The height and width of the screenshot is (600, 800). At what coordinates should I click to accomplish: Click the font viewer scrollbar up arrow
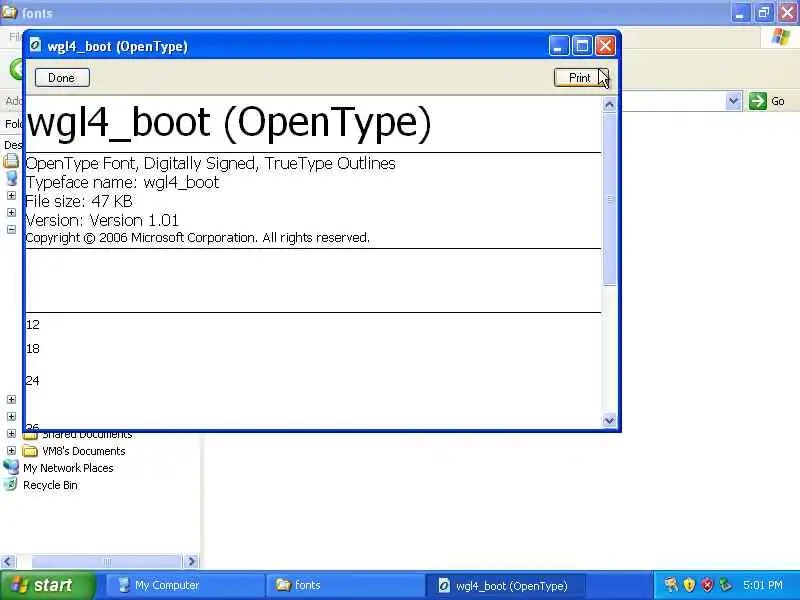coord(609,105)
